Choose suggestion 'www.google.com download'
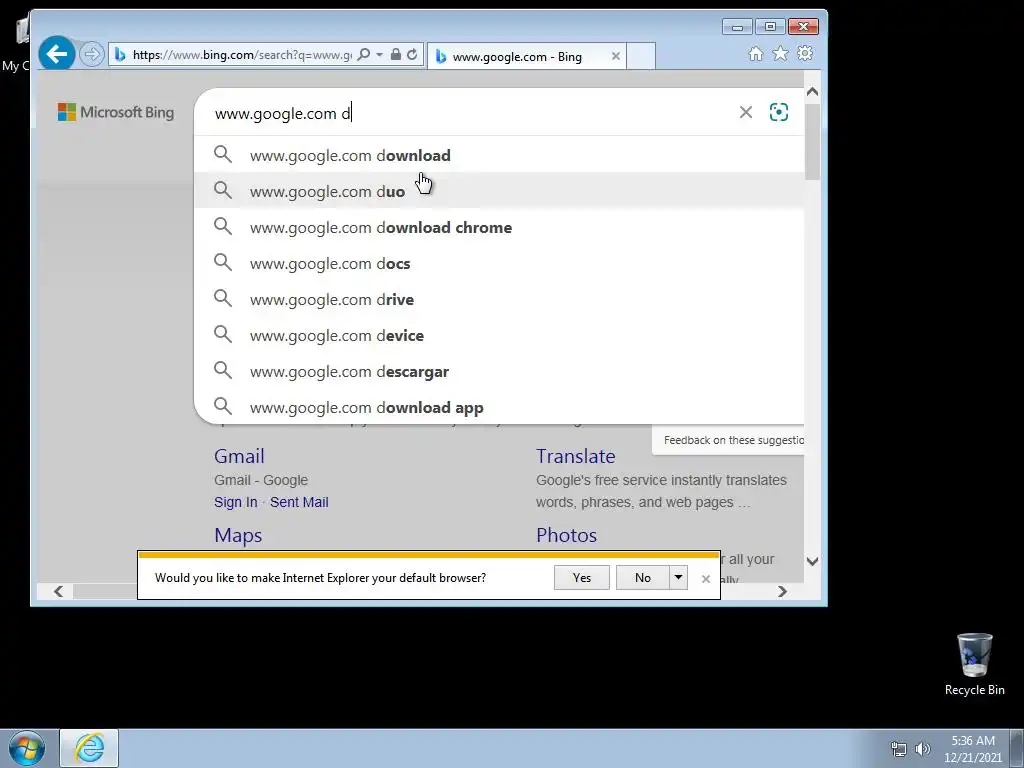The height and width of the screenshot is (768, 1024). click(499, 155)
